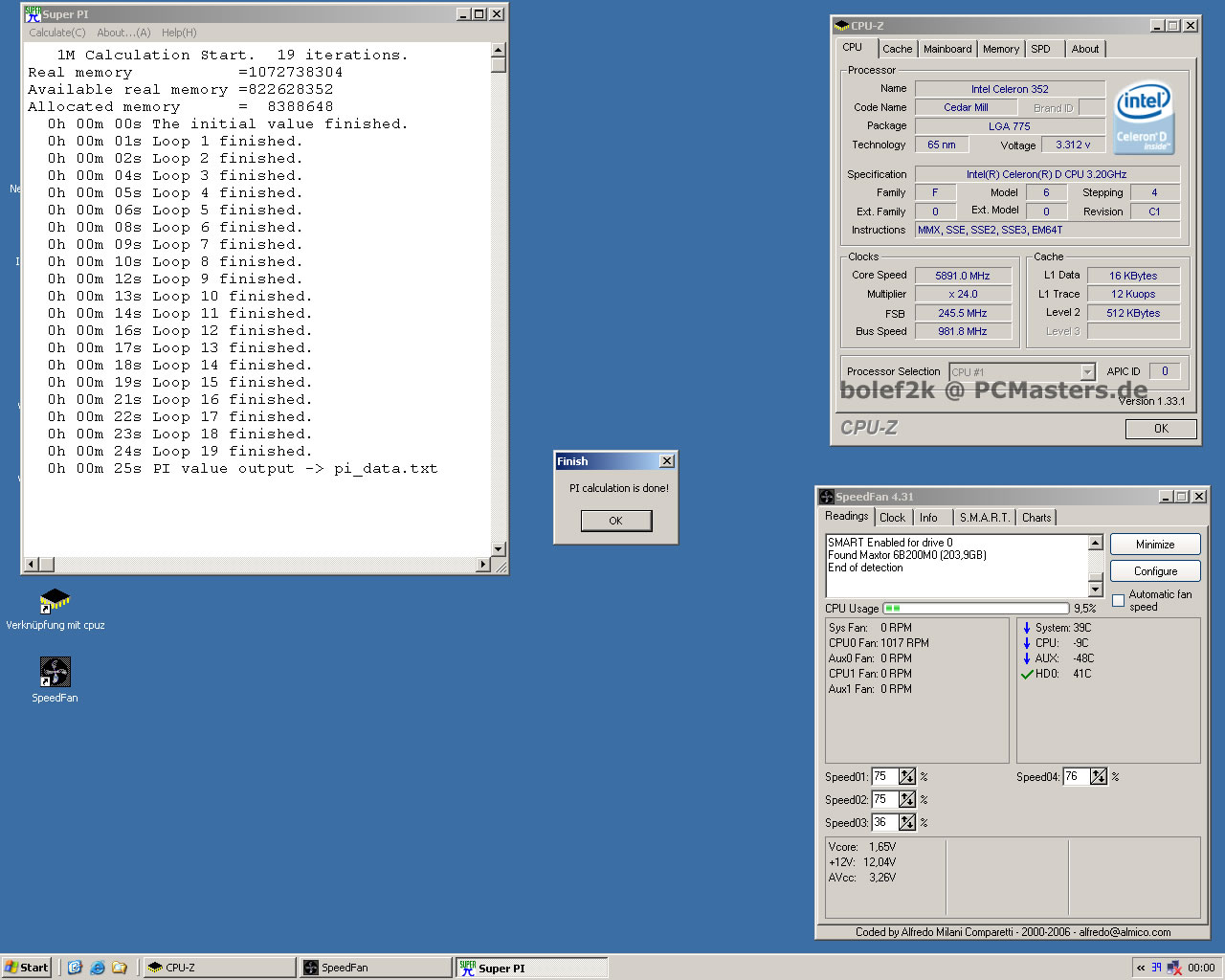The height and width of the screenshot is (980, 1225).
Task: Click the OK button in CPU-Z
Action: pyautogui.click(x=1161, y=429)
